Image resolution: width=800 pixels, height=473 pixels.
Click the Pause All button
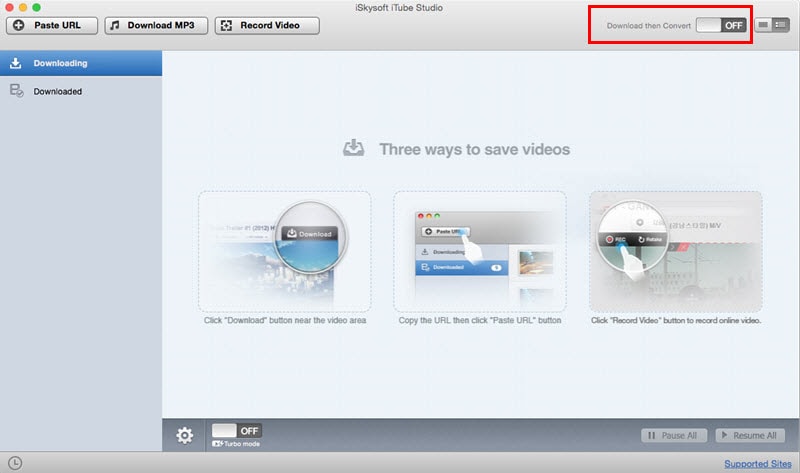tap(673, 435)
